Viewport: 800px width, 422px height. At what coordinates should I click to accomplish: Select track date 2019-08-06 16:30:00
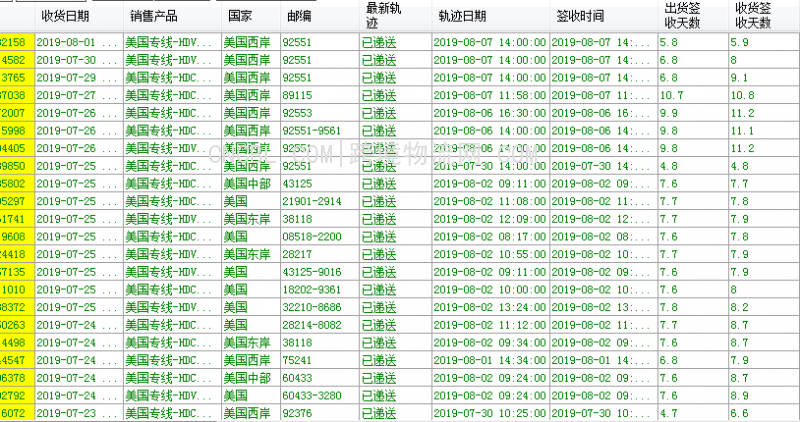click(490, 113)
